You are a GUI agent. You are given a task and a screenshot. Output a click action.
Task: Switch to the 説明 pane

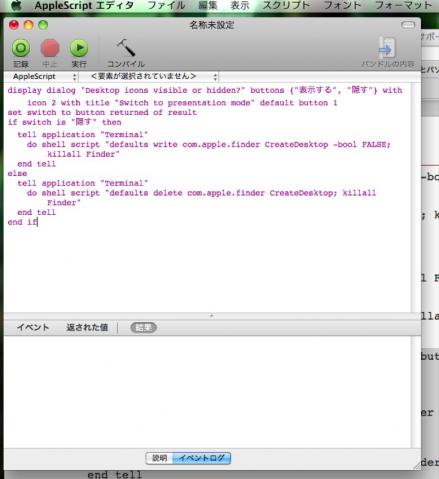point(159,458)
